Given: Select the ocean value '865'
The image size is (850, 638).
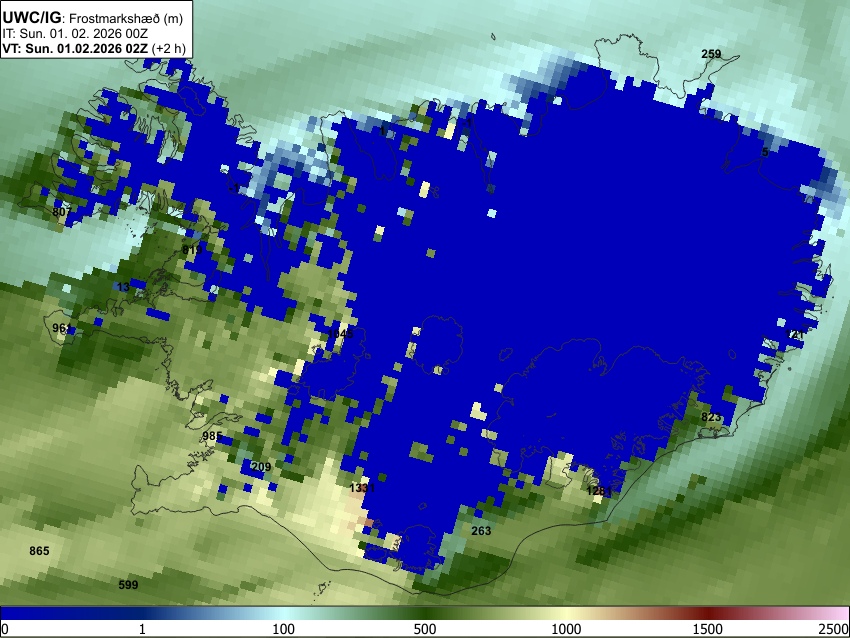Looking at the screenshot, I should click(x=39, y=551).
